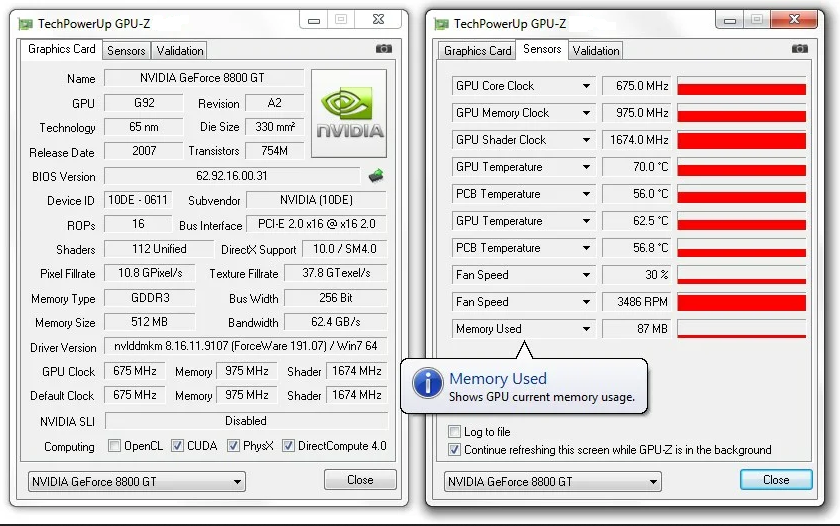The image size is (840, 526).
Task: Open the 62.5 °C GPU Temperature dropdown
Action: [586, 221]
